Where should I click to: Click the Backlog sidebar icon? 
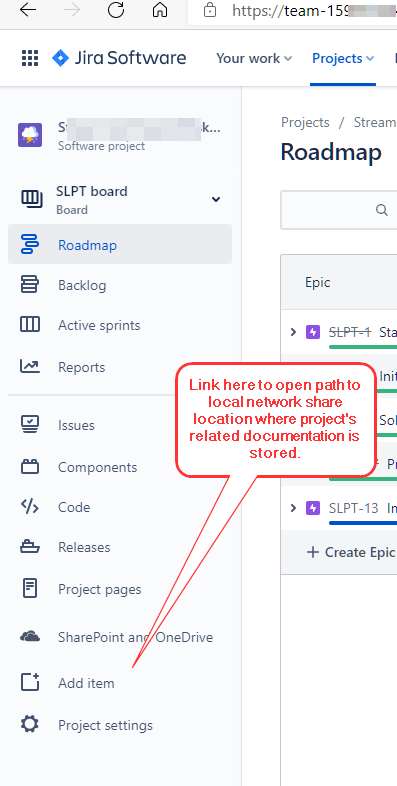tap(30, 285)
